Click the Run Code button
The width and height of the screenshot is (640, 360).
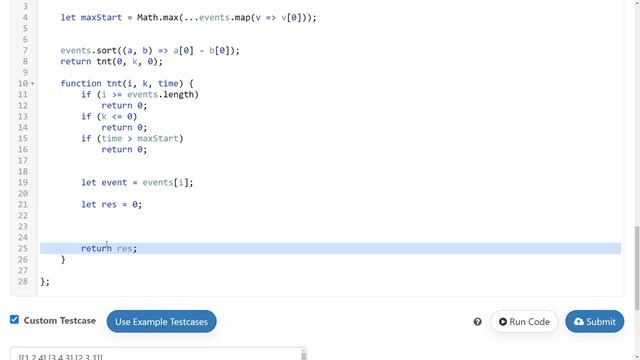click(x=524, y=322)
